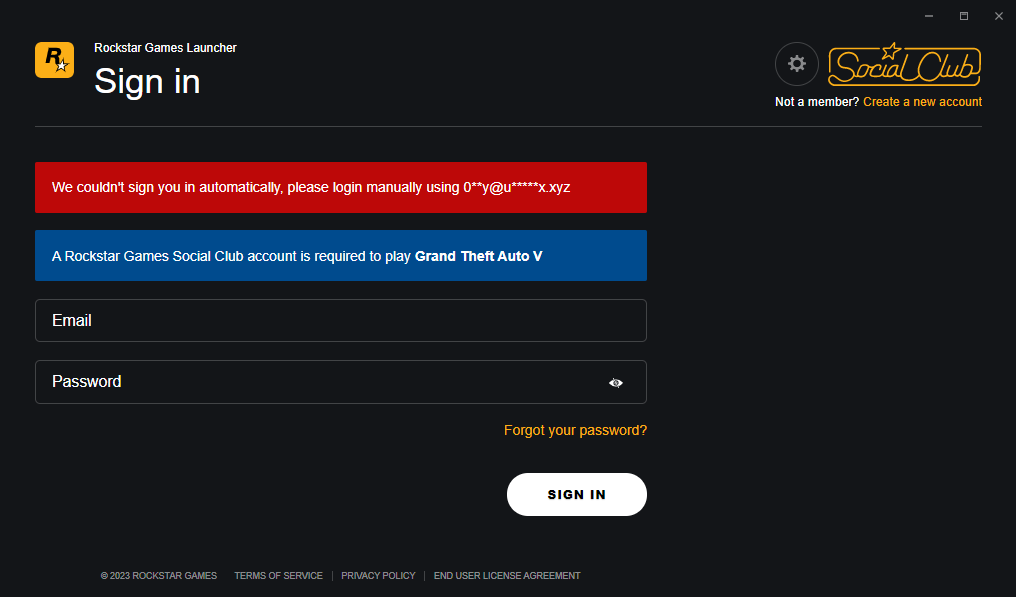Open the Forgot your password link

click(x=575, y=430)
